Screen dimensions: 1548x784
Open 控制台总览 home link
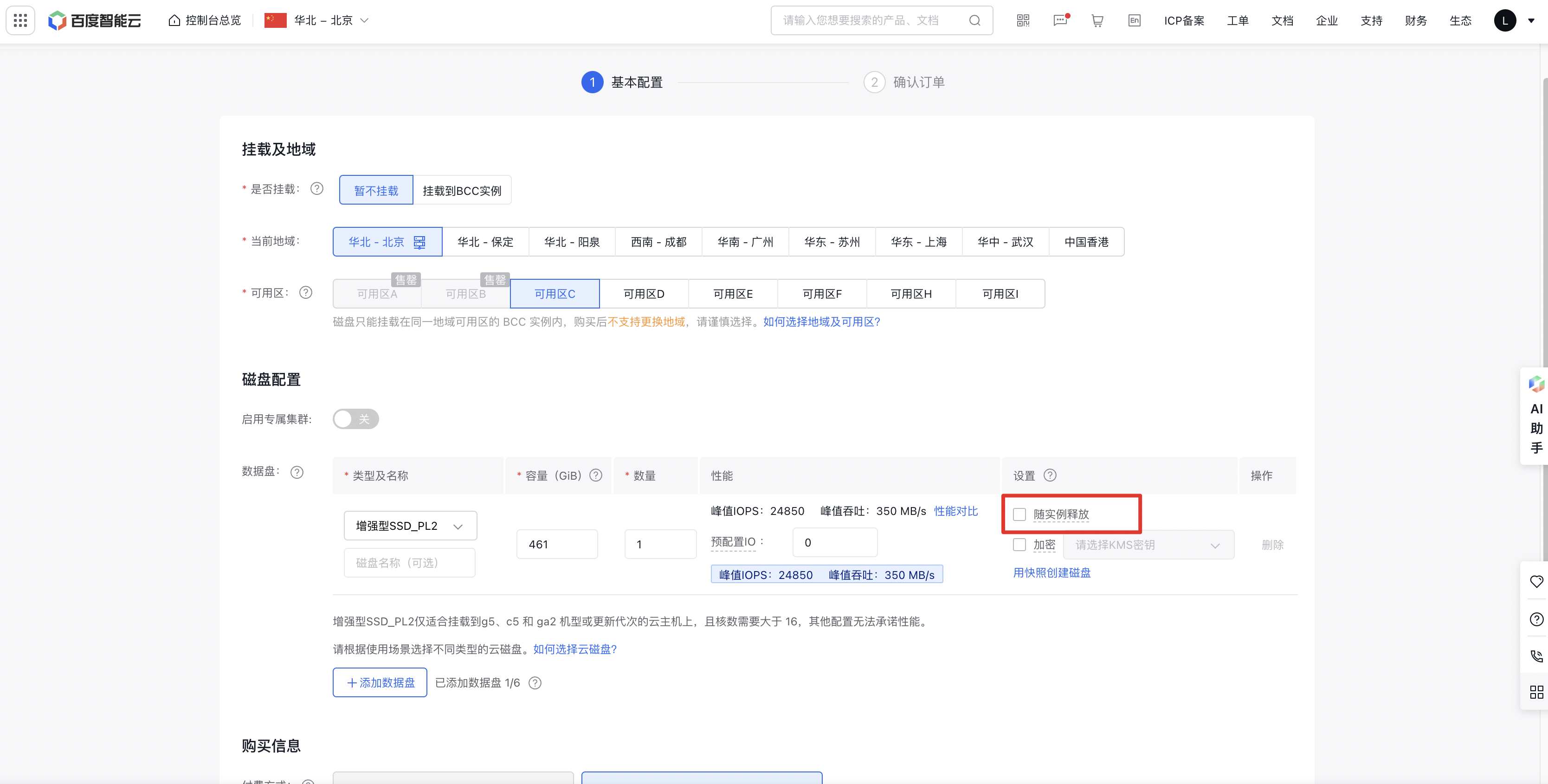pos(205,20)
